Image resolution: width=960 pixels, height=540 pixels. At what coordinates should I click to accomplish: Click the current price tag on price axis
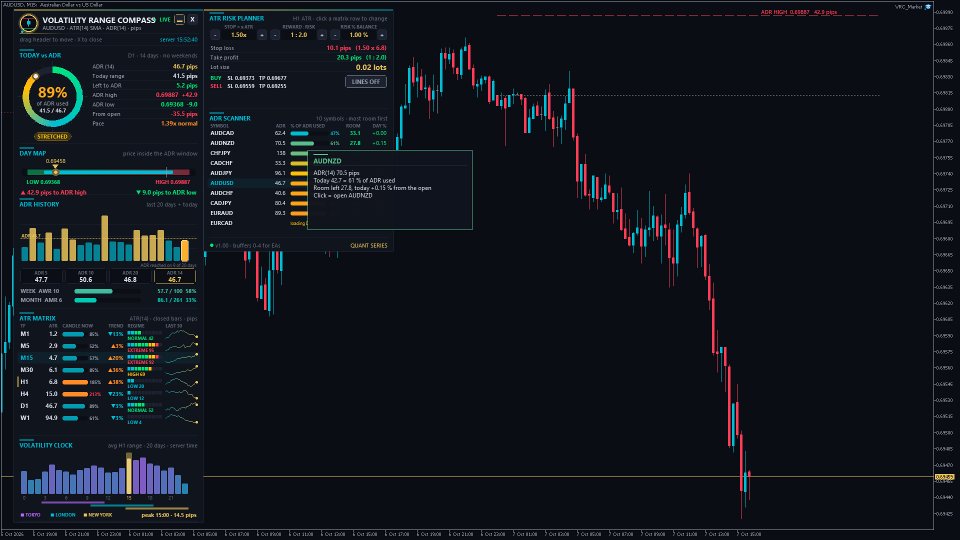pos(945,477)
